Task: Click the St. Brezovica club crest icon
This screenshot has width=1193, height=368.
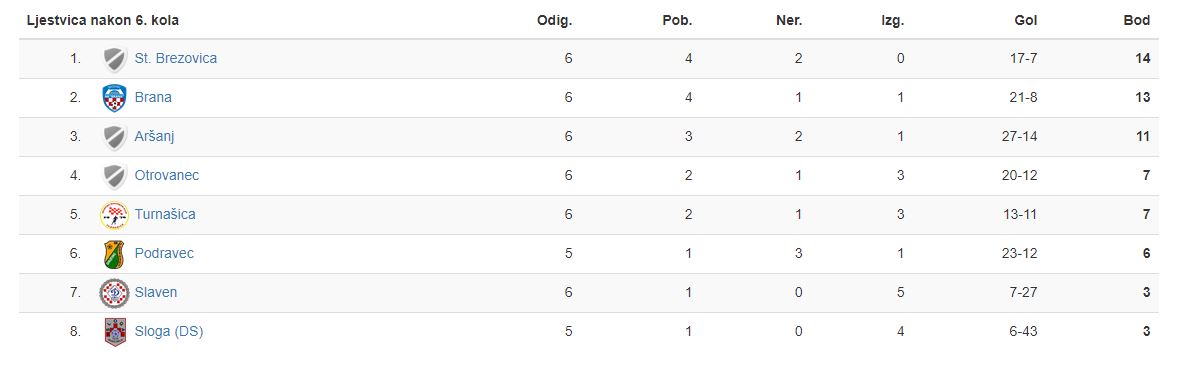Action: point(115,59)
